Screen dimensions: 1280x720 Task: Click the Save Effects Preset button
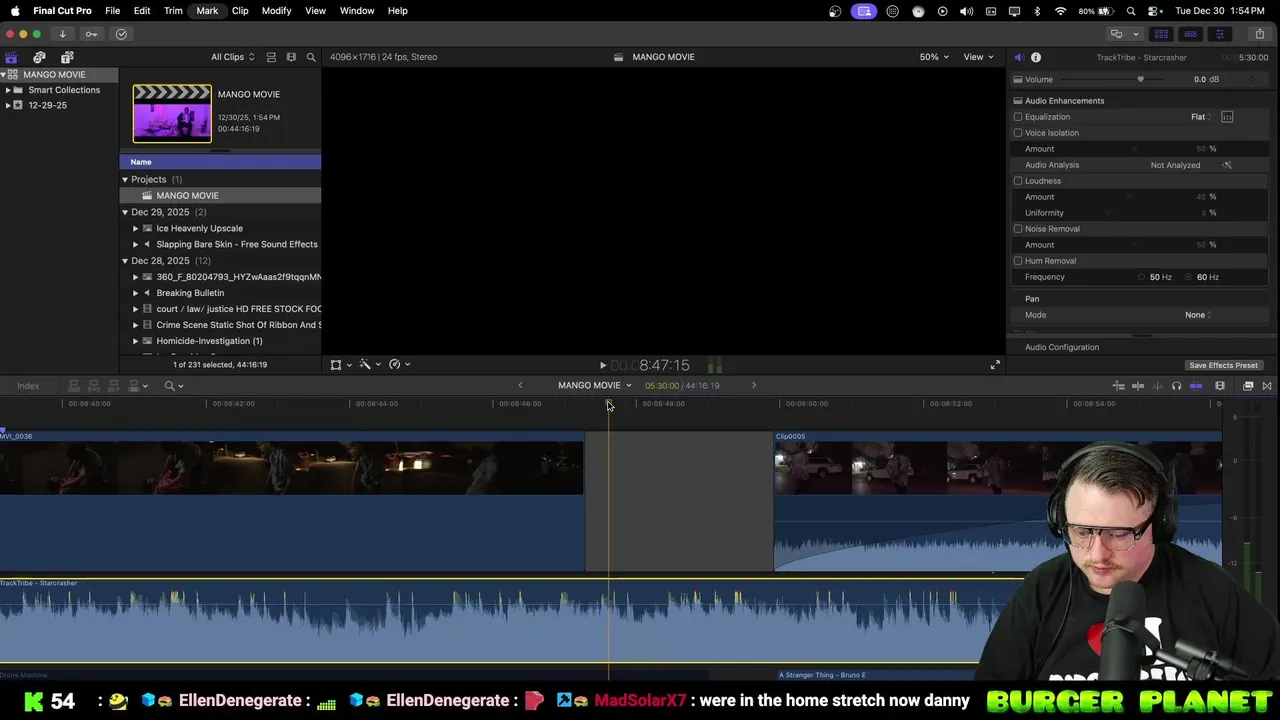tap(1223, 365)
